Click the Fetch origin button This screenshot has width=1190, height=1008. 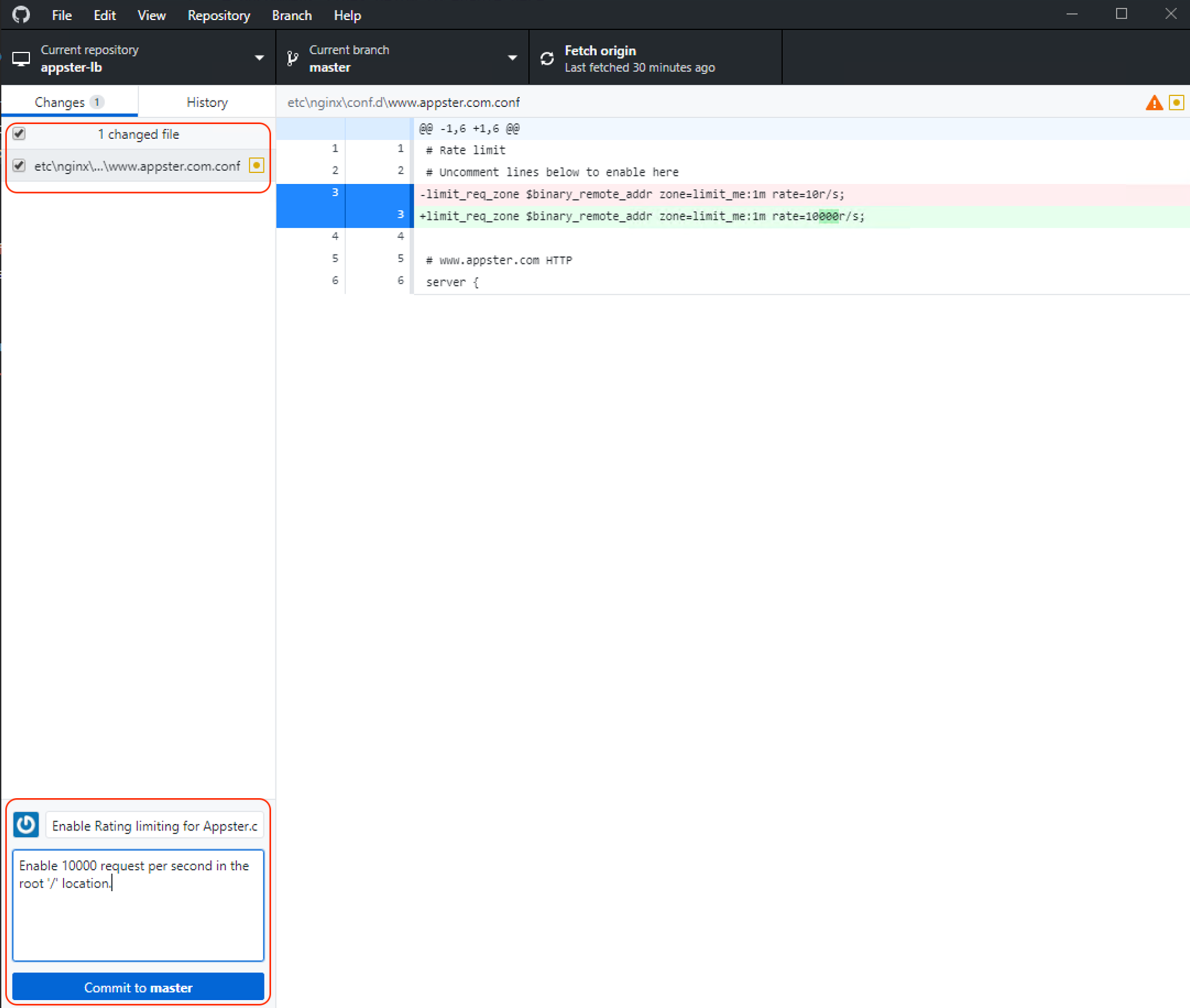tap(656, 58)
